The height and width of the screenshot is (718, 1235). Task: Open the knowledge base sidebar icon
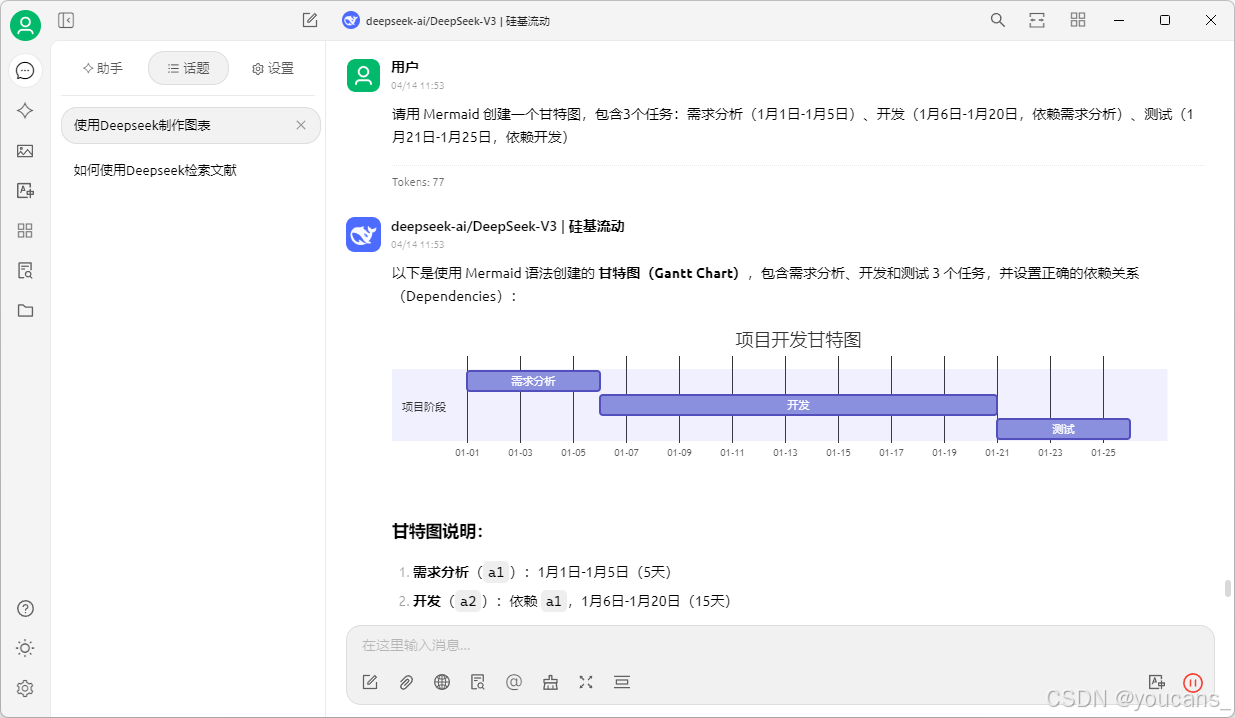[25, 271]
